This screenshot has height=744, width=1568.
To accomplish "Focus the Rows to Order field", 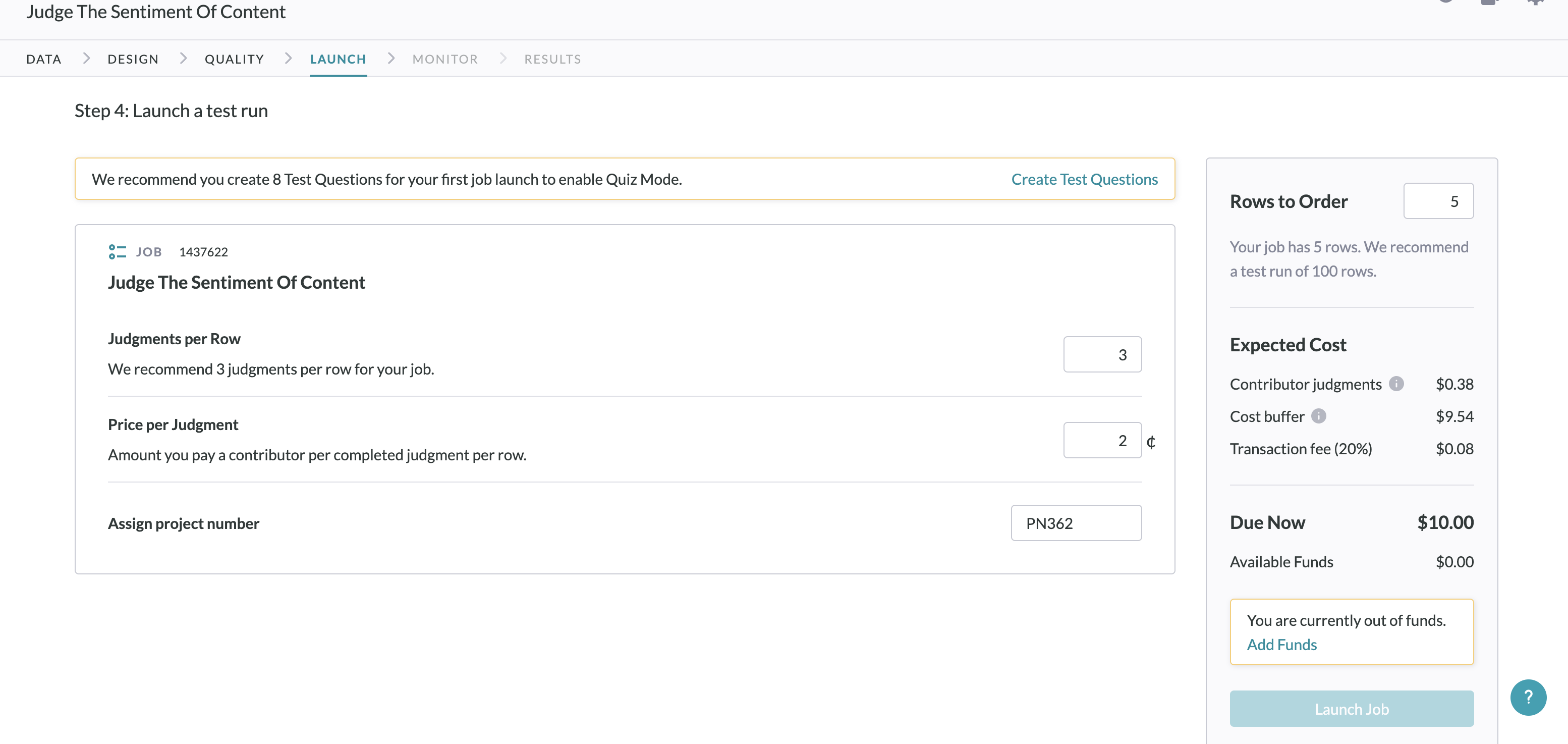I will coord(1438,201).
